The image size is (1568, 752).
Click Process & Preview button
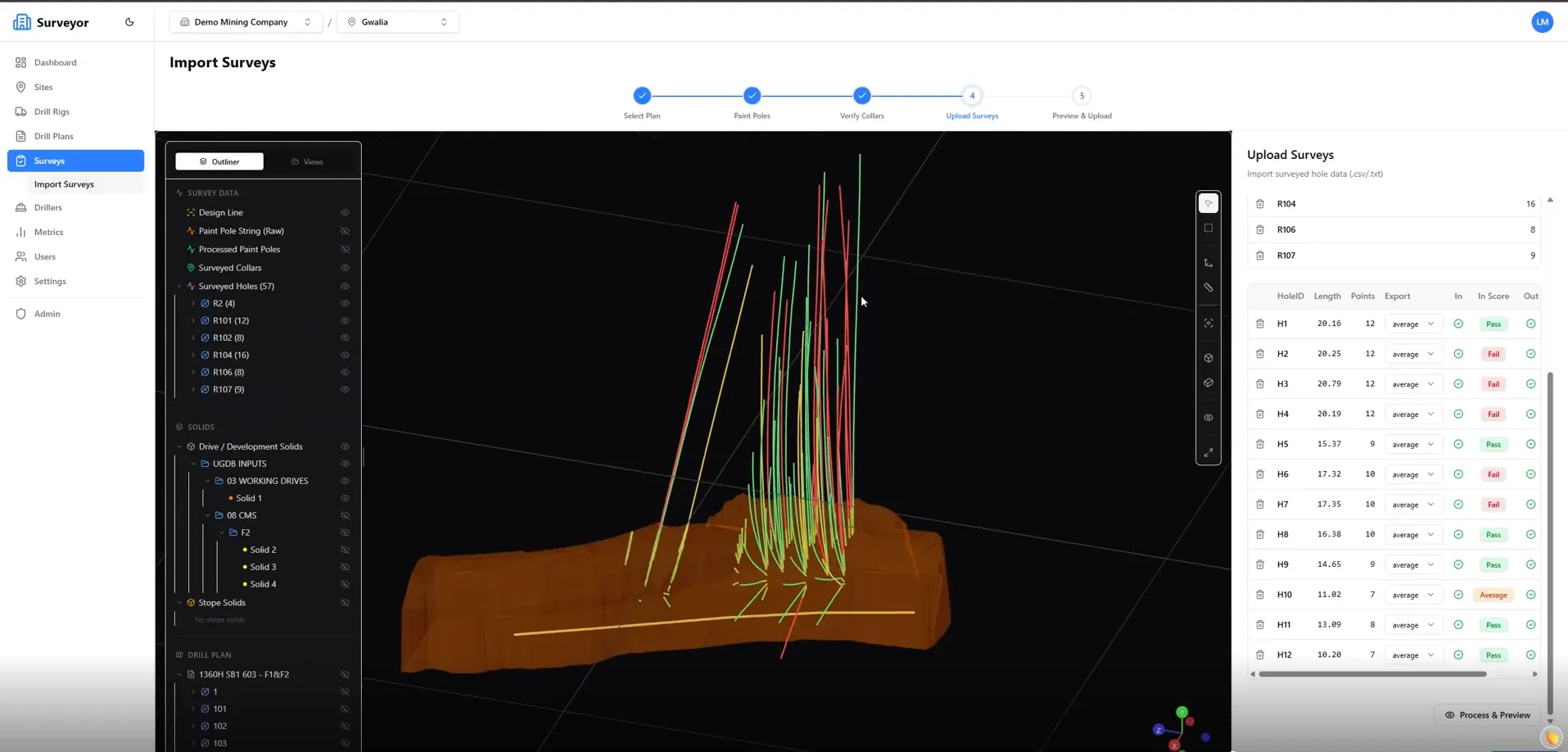1488,715
